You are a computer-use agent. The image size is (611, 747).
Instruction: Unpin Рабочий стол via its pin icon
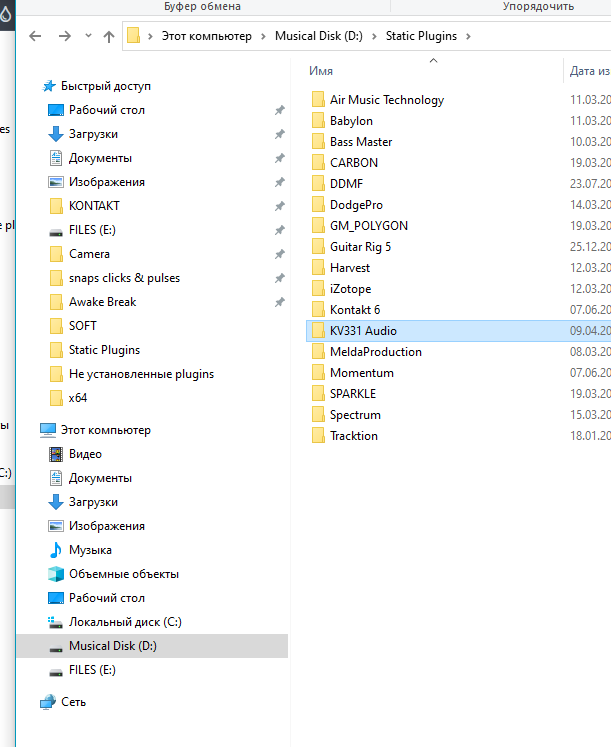280,110
